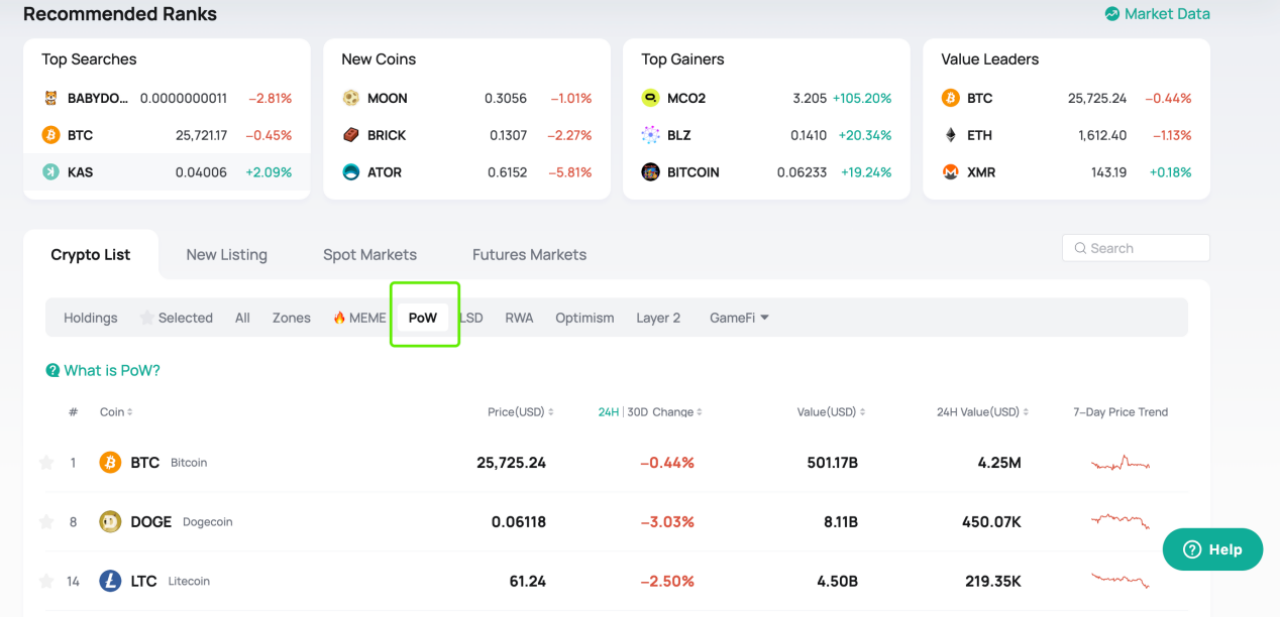The width and height of the screenshot is (1280, 617).
Task: Switch change column to 30D
Action: [x=637, y=412]
